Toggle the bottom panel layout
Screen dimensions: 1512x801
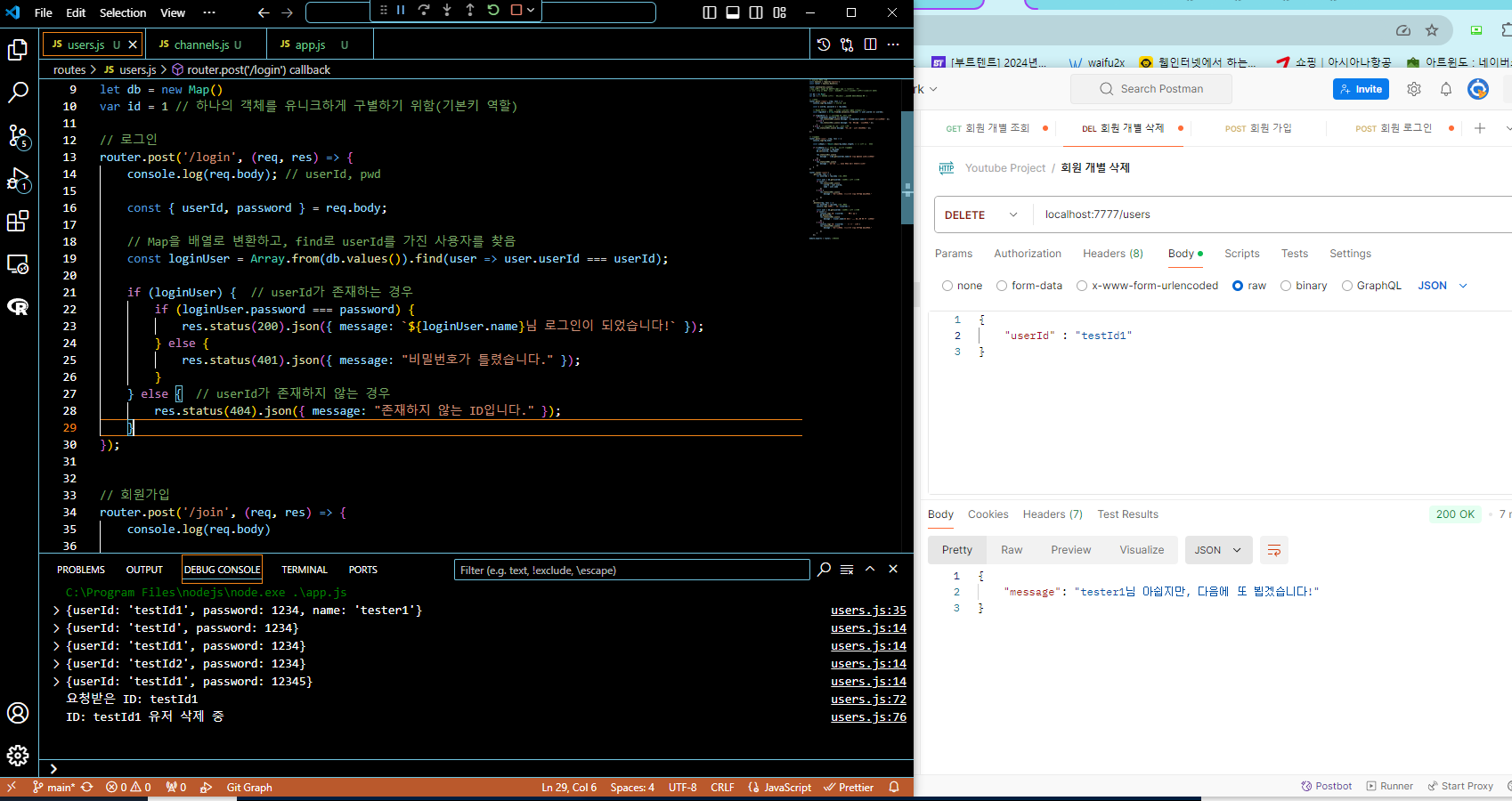pyautogui.click(x=733, y=12)
